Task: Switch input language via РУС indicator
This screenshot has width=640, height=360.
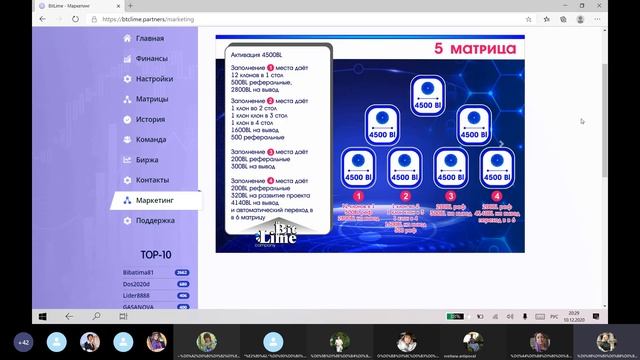Action: [x=554, y=316]
